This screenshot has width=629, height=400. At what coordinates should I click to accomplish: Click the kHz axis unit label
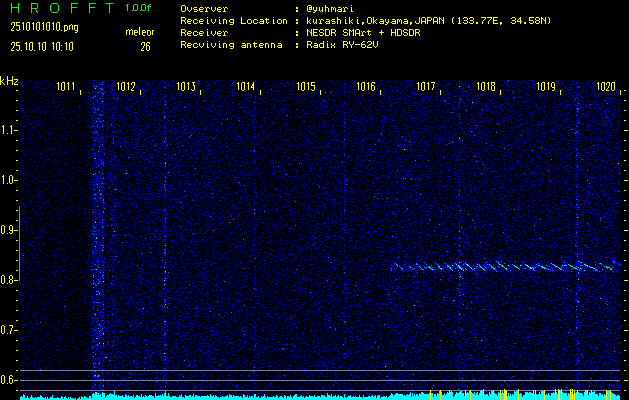9,81
